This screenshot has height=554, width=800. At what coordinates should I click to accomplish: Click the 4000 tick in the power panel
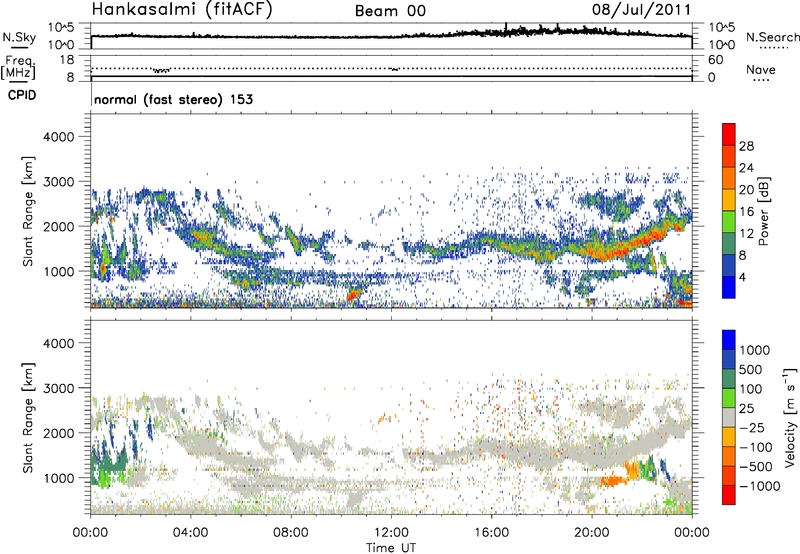point(59,137)
